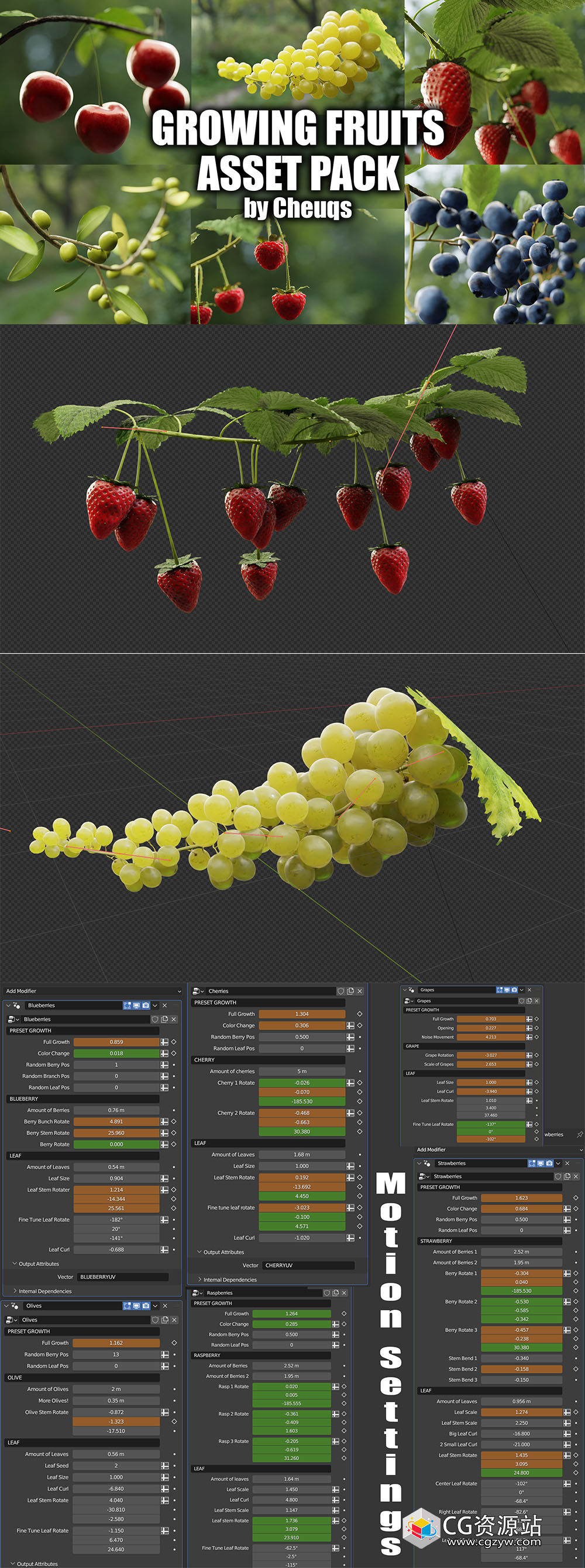Toggle fake user shield for Blueberries node group

[155, 1019]
